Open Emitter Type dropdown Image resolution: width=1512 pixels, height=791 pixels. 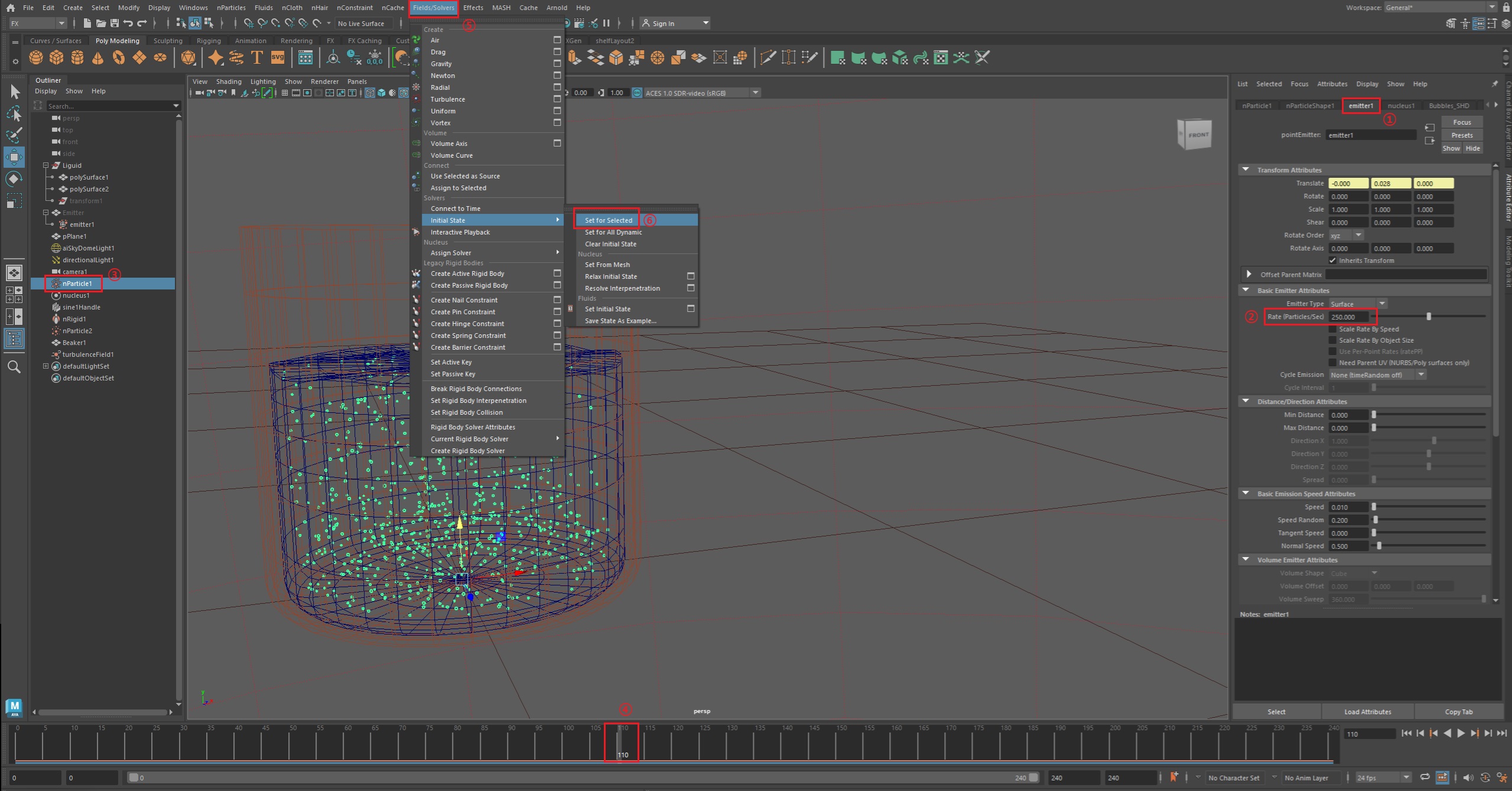coord(1357,304)
